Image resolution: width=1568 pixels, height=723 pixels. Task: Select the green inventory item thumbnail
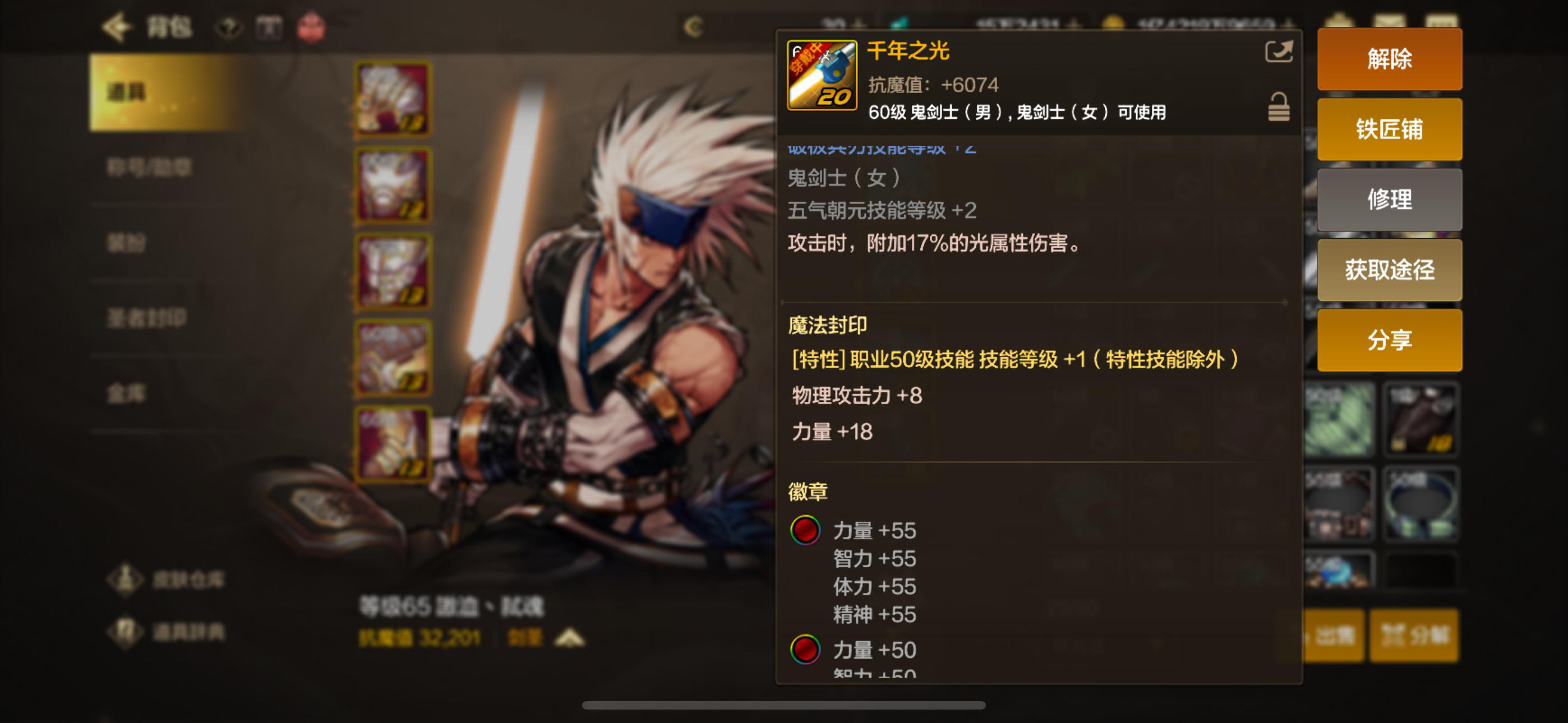(x=1339, y=420)
